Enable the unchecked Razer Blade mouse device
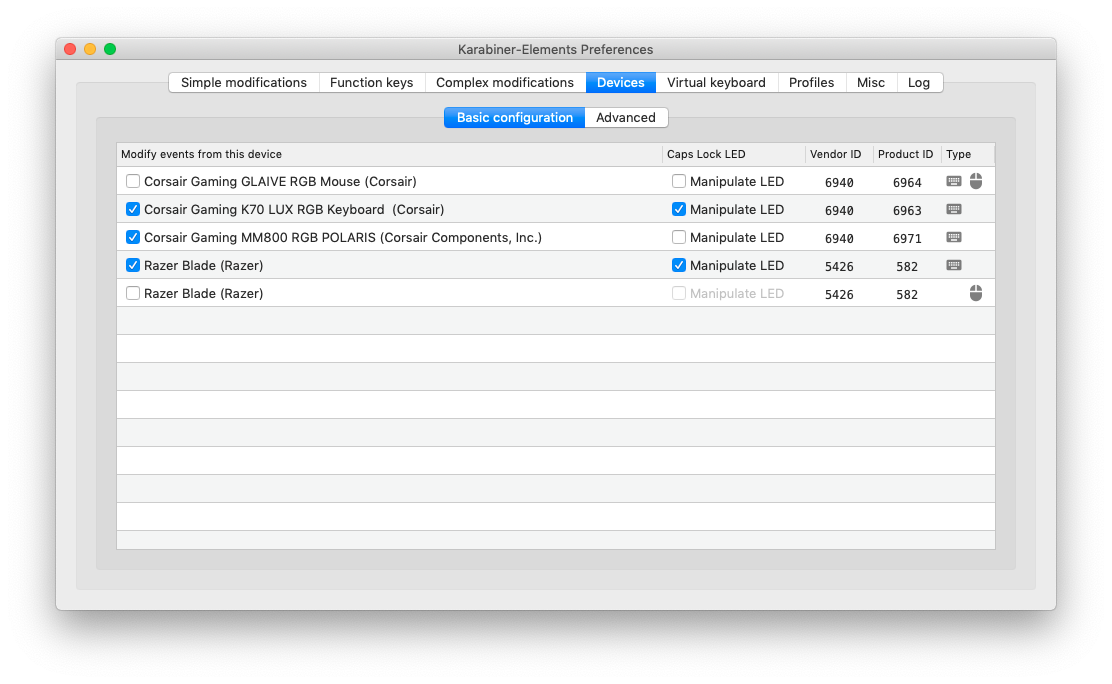Screen dimensions: 1112x684 133,293
